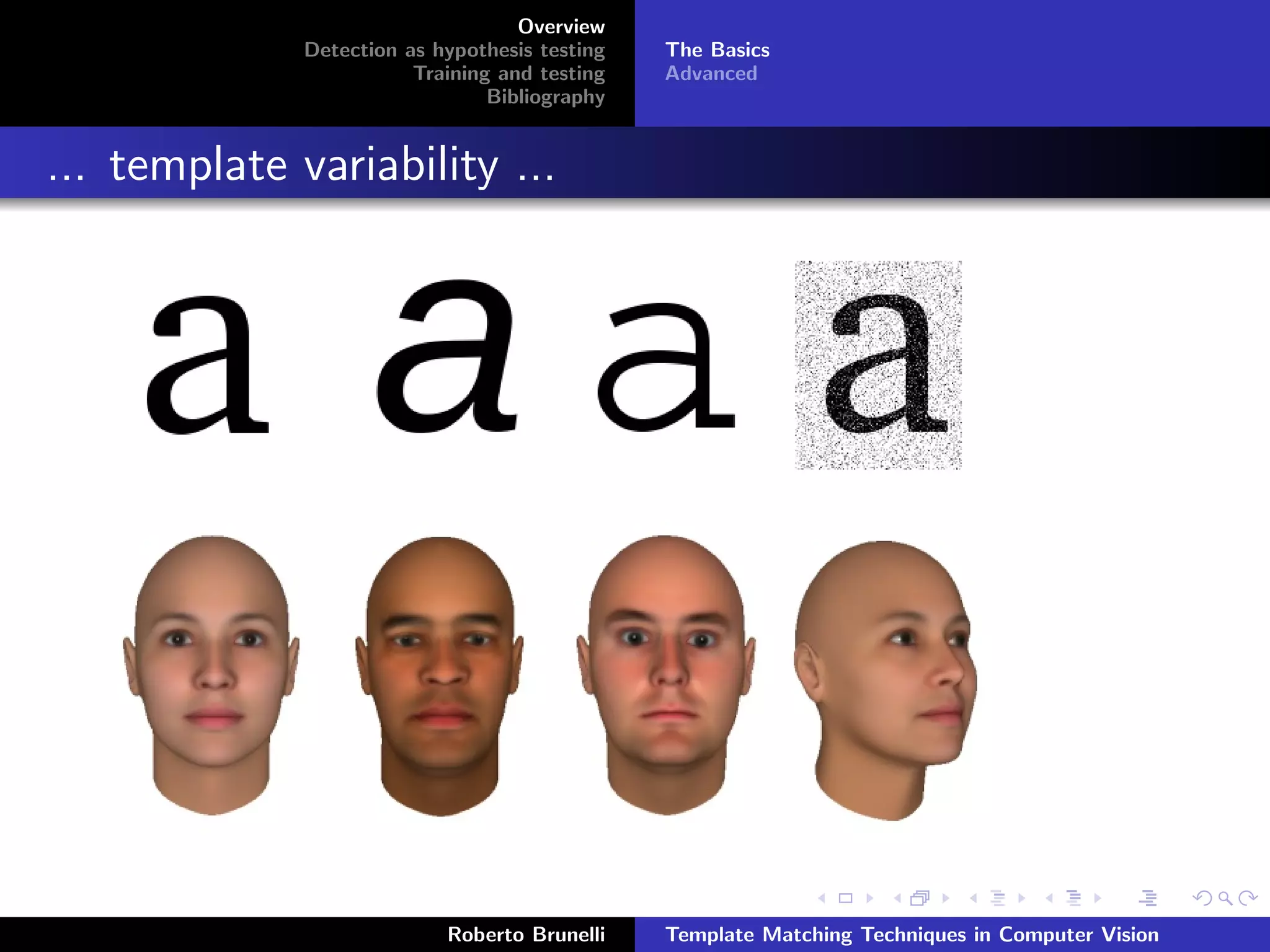Open the Overview section link
The height and width of the screenshot is (952, 1270).
point(561,27)
